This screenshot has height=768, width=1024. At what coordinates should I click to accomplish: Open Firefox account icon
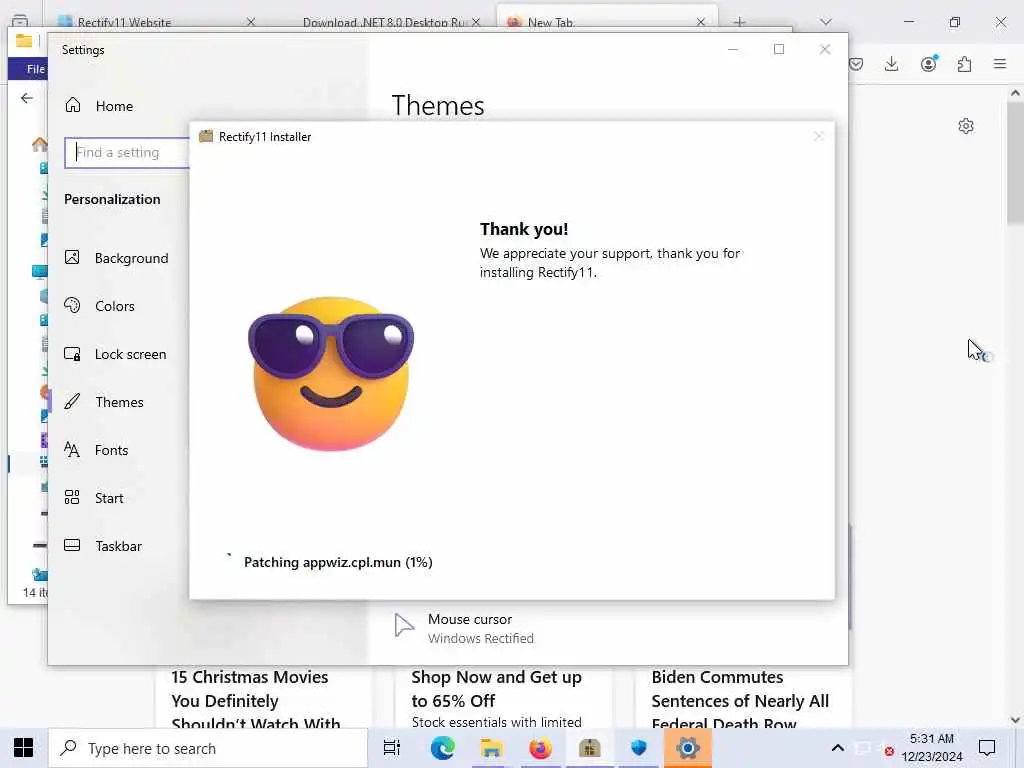[x=929, y=63]
